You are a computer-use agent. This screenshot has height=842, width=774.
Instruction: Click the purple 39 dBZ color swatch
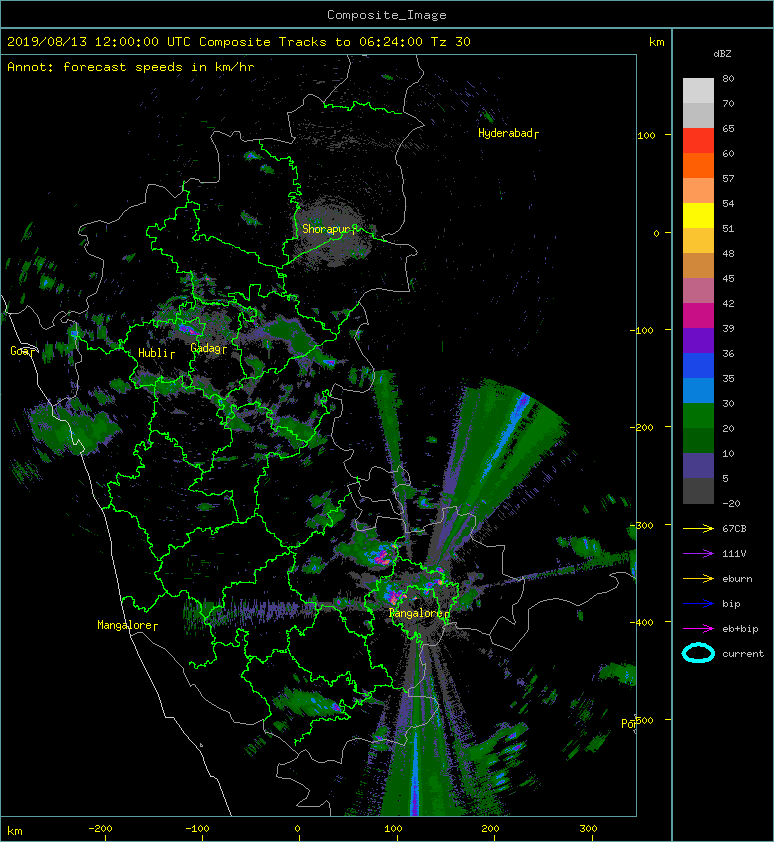(698, 340)
